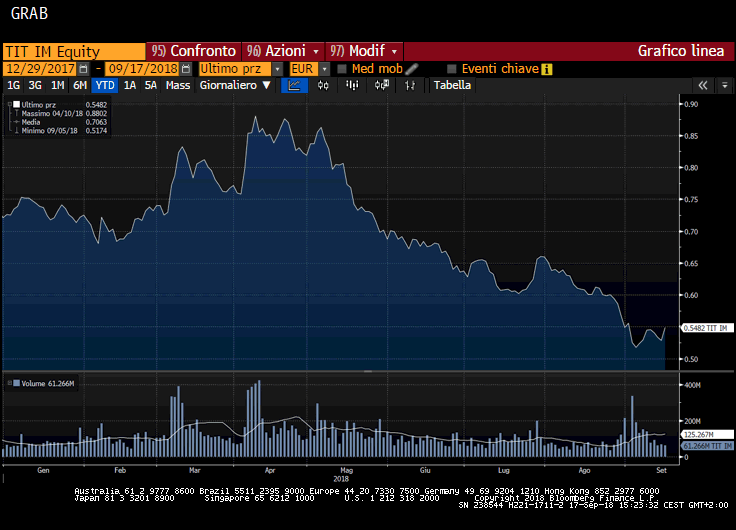This screenshot has width=736, height=530.
Task: Select the bar chart type icon
Action: 352,85
